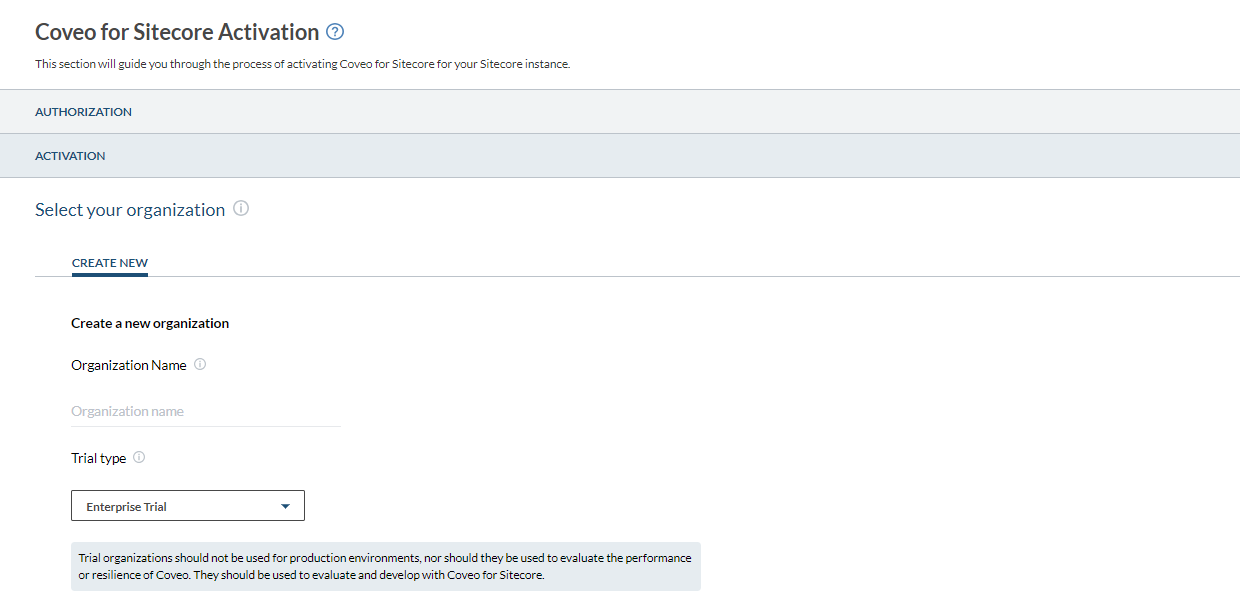This screenshot has width=1240, height=612.
Task: Click the ACTIVATION label text
Action: point(70,156)
